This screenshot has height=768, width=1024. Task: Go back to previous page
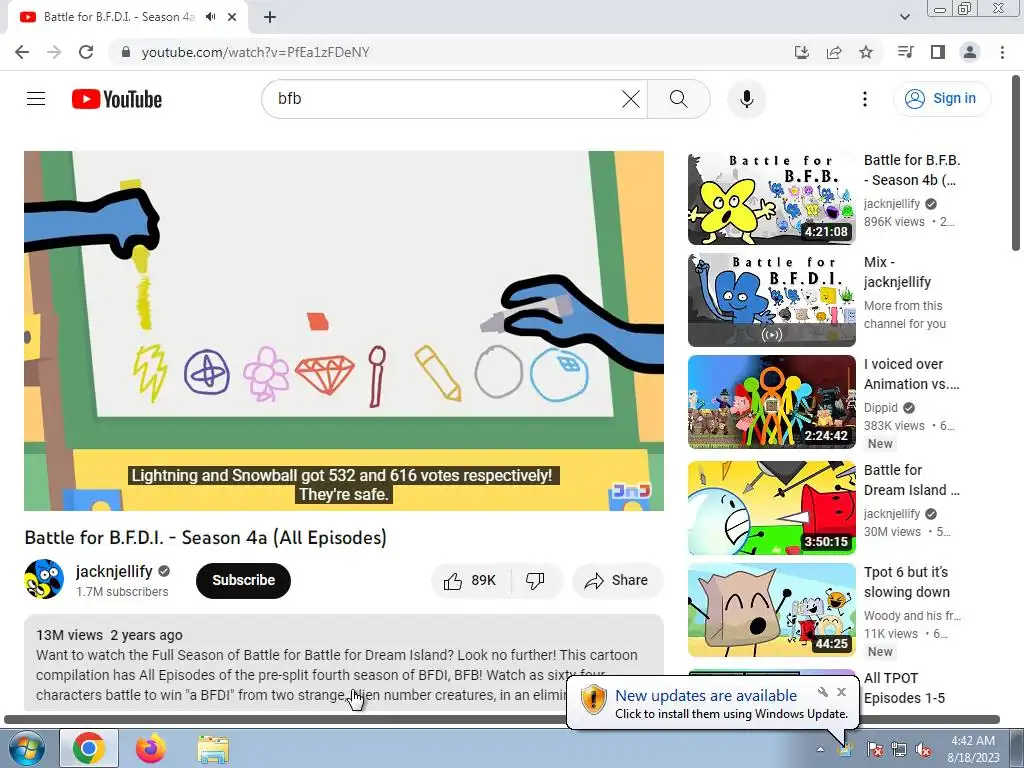(22, 52)
